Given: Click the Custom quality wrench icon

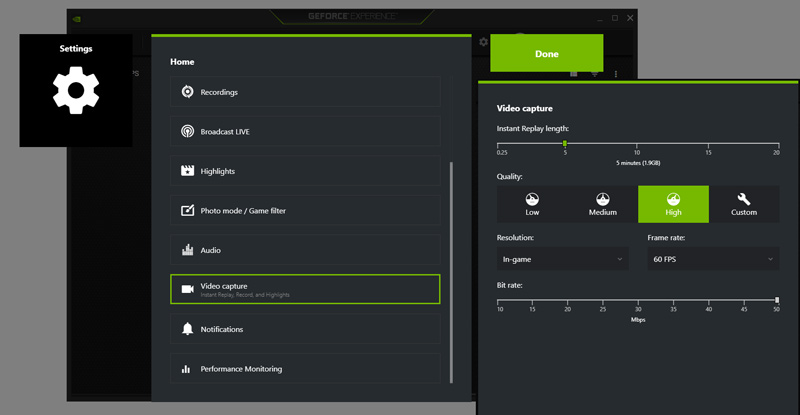Looking at the screenshot, I should coord(743,199).
